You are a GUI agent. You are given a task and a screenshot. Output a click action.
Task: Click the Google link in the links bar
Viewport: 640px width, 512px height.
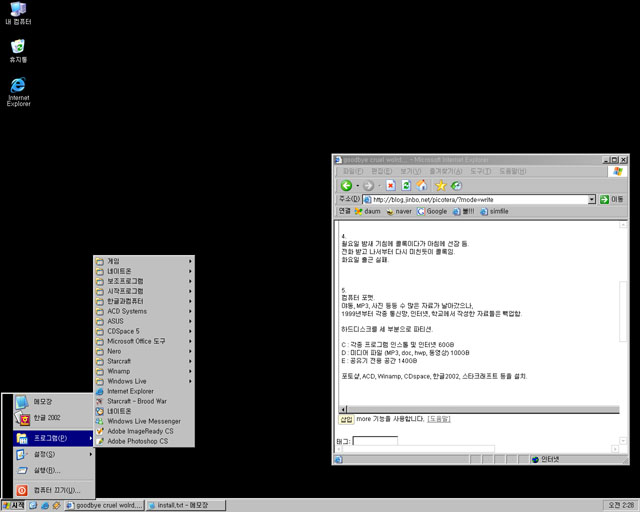(x=432, y=211)
